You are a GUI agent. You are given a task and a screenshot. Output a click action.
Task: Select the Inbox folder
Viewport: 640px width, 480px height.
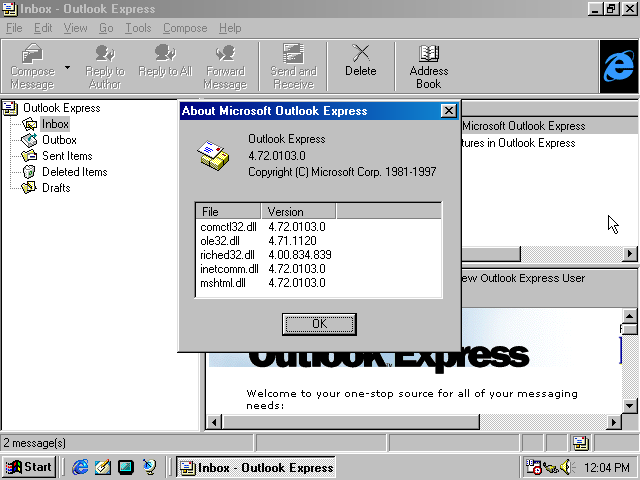pos(55,124)
